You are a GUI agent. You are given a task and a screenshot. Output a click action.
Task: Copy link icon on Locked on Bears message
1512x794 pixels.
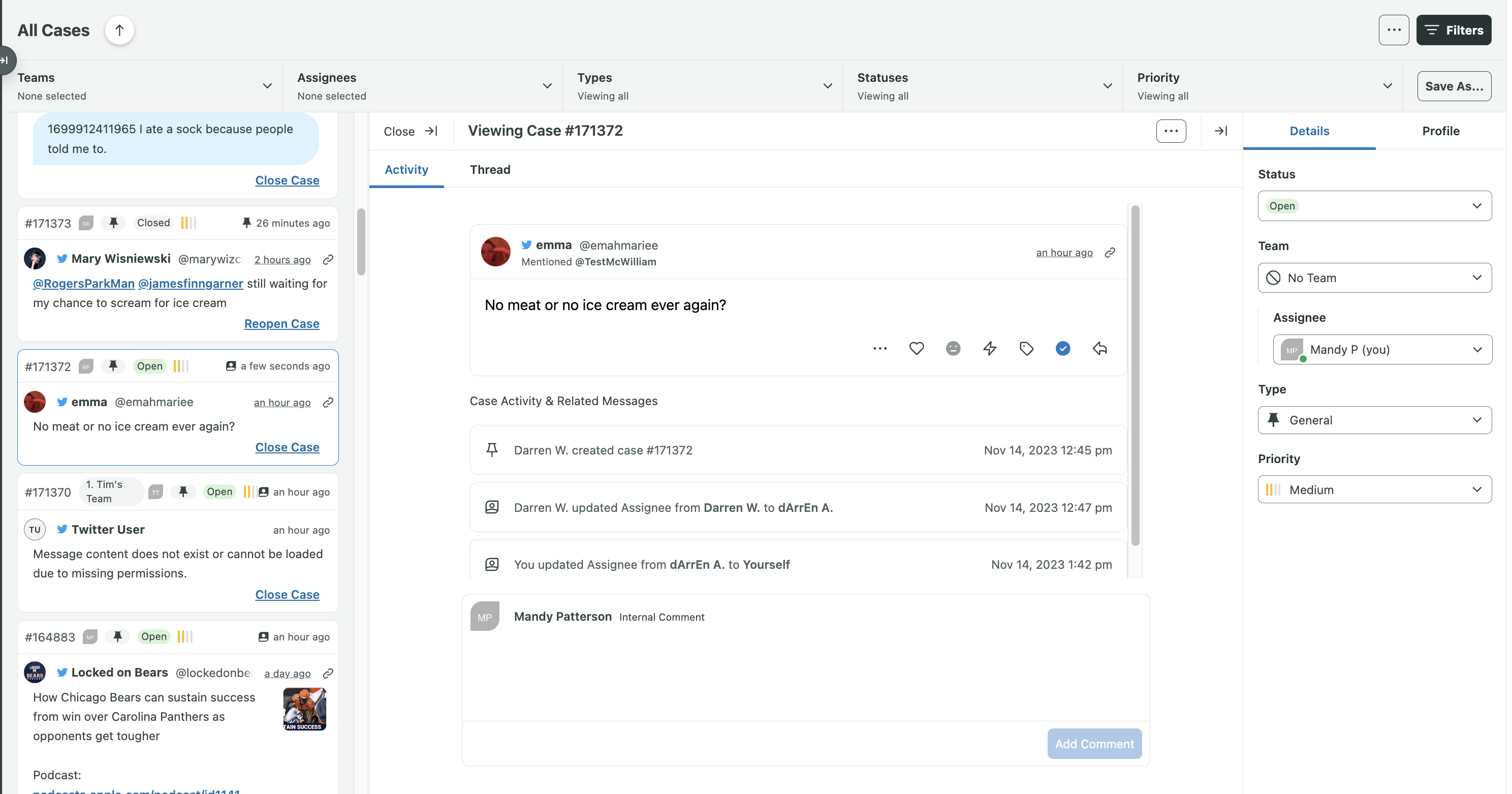328,673
